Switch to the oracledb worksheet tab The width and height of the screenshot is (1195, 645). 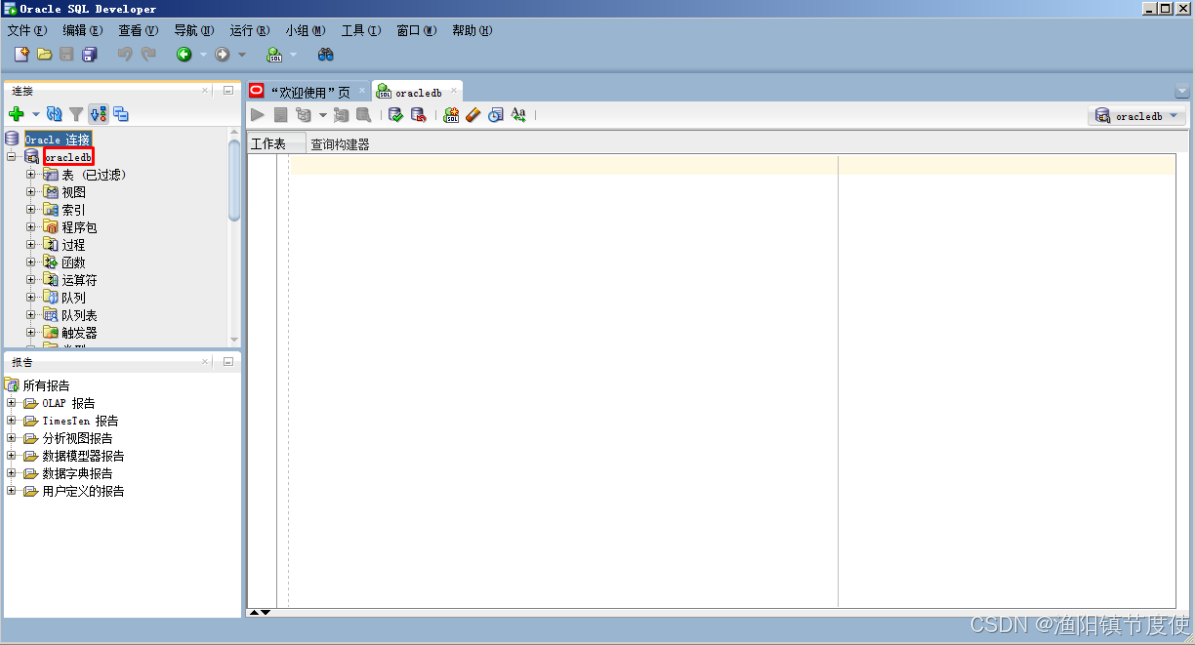(418, 91)
